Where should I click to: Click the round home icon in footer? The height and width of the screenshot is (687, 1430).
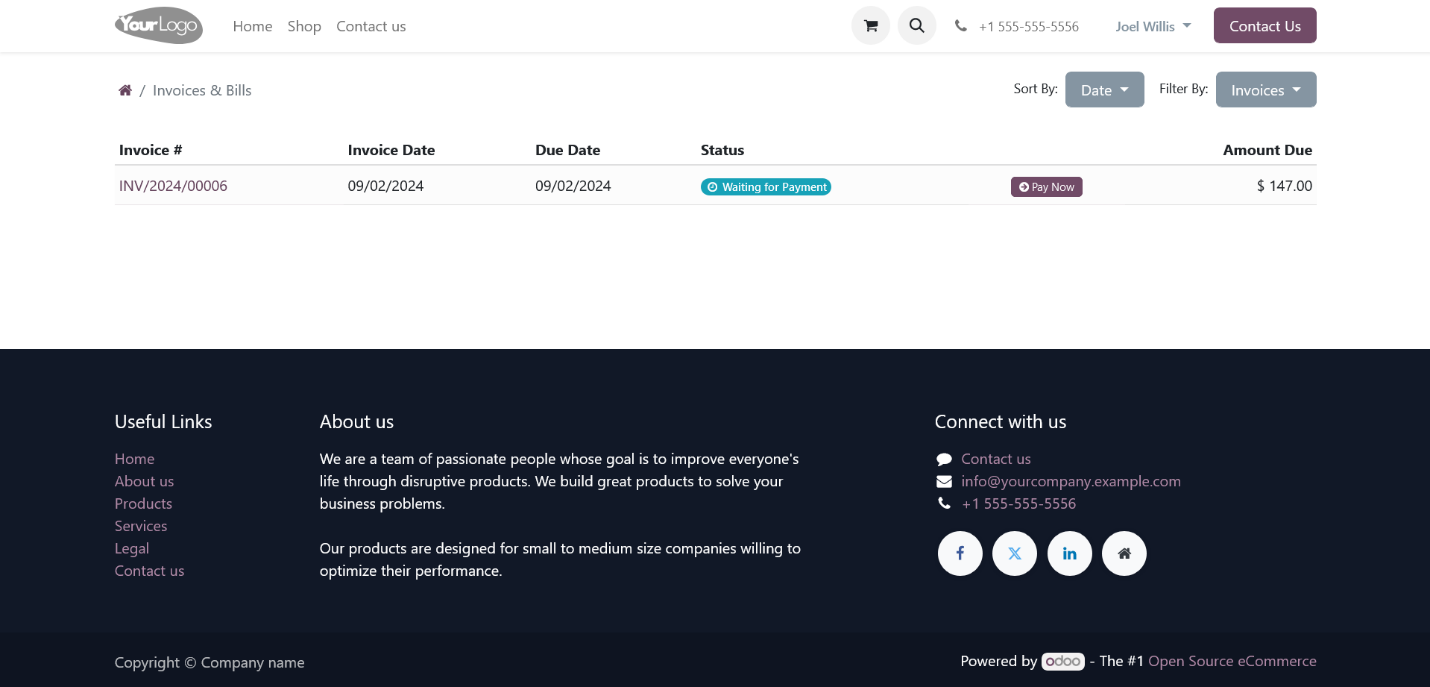pos(1124,553)
